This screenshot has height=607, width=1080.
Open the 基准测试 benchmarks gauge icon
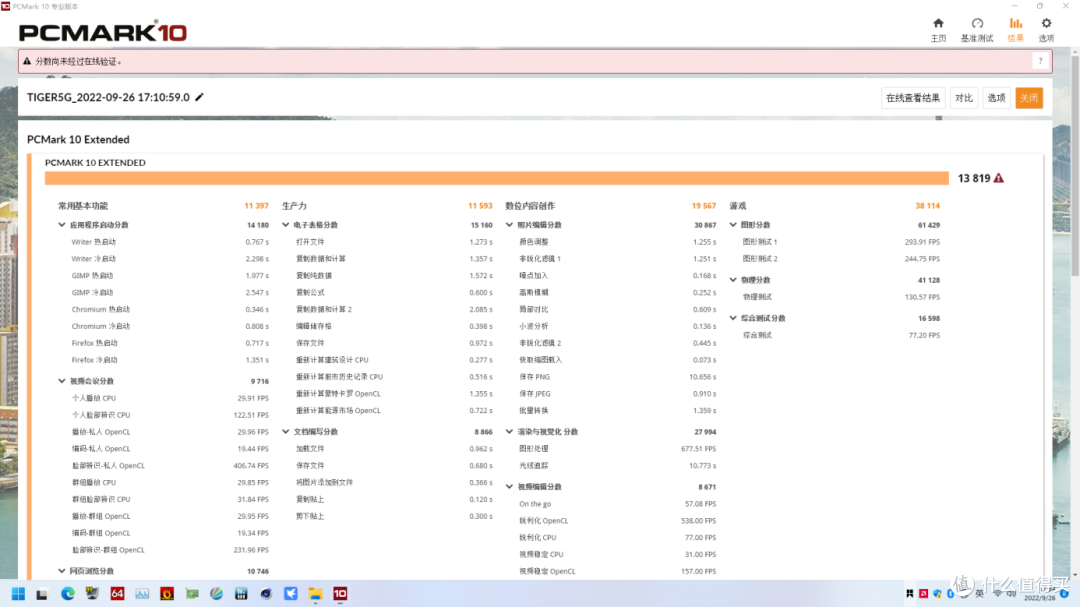[977, 23]
